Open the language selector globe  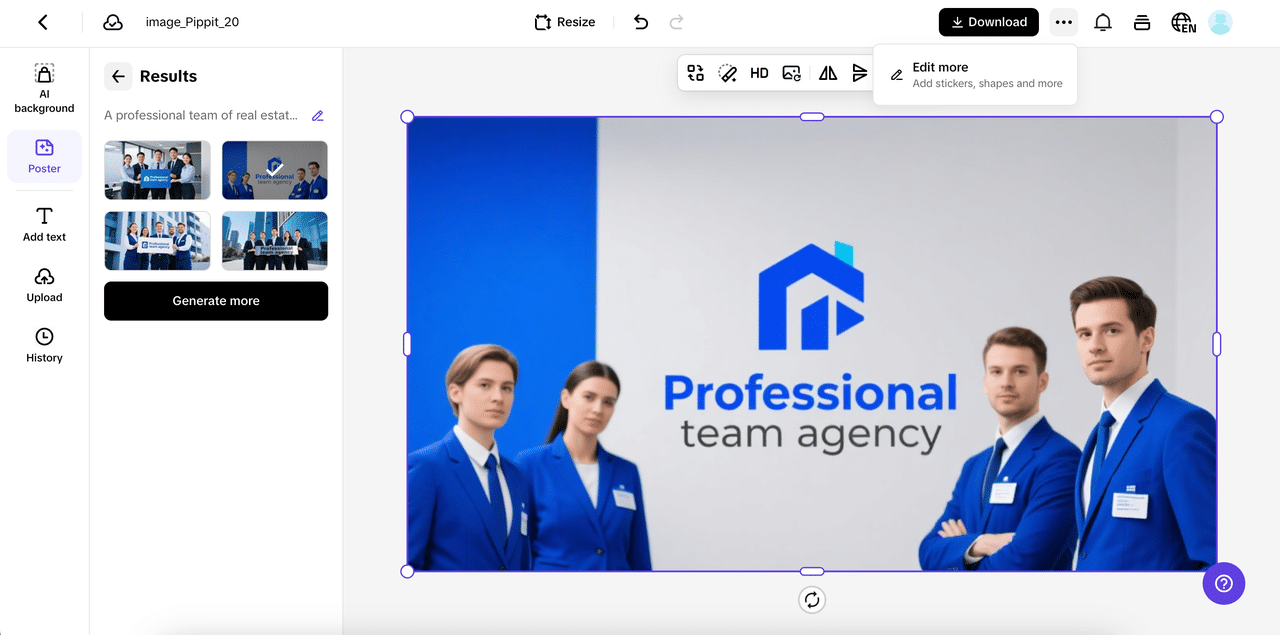[1183, 22]
